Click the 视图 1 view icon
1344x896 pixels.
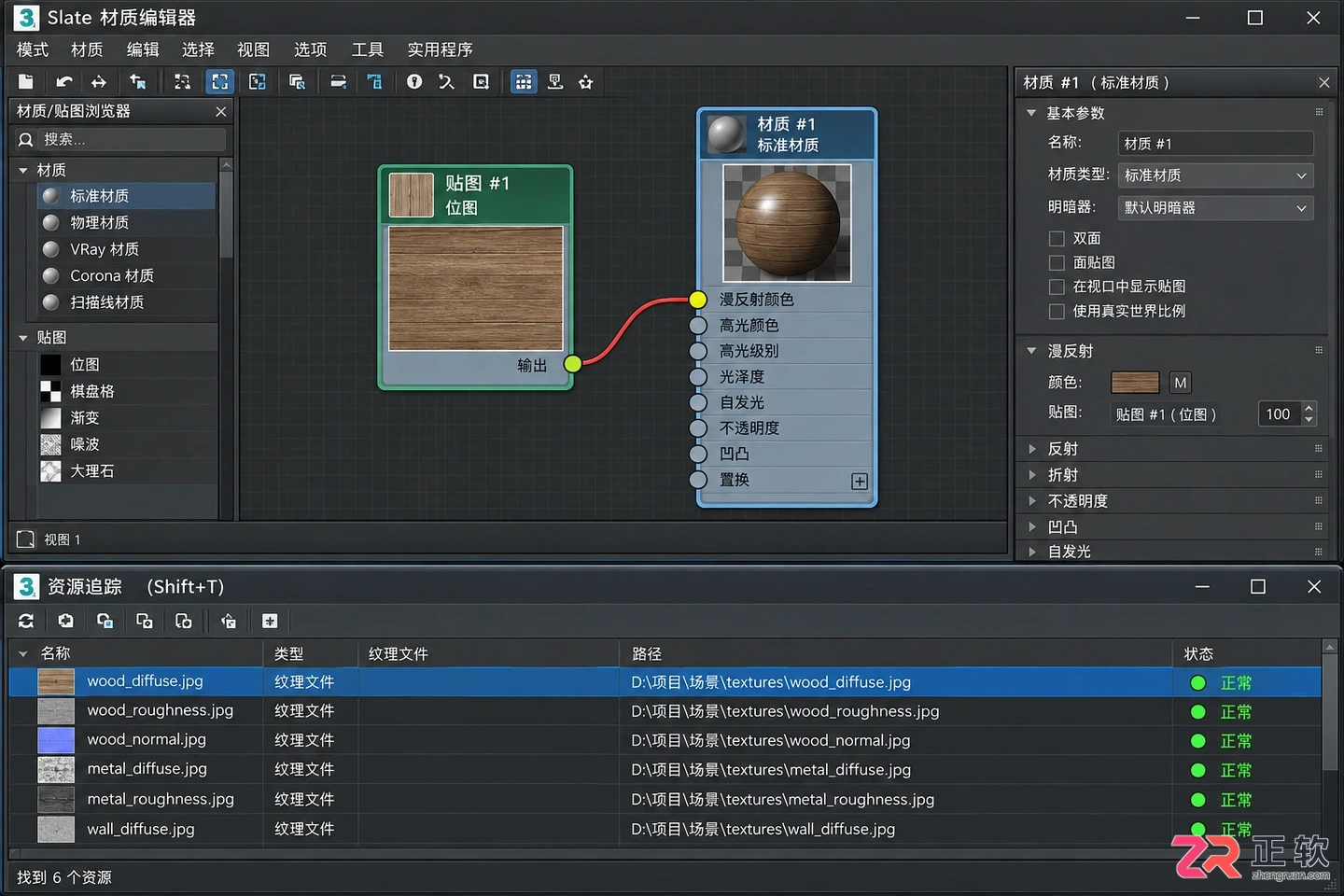pos(26,539)
